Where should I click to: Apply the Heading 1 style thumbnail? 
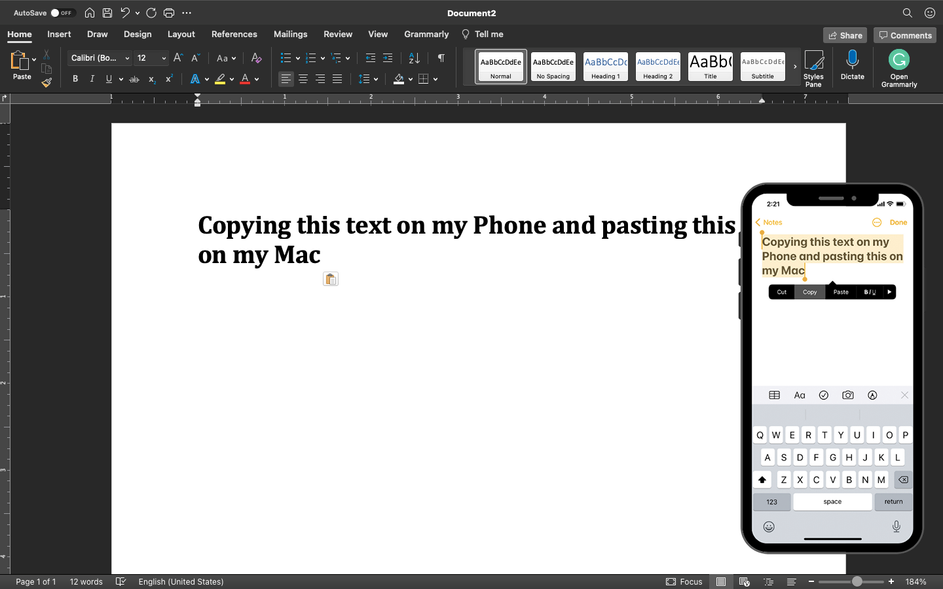click(x=606, y=66)
